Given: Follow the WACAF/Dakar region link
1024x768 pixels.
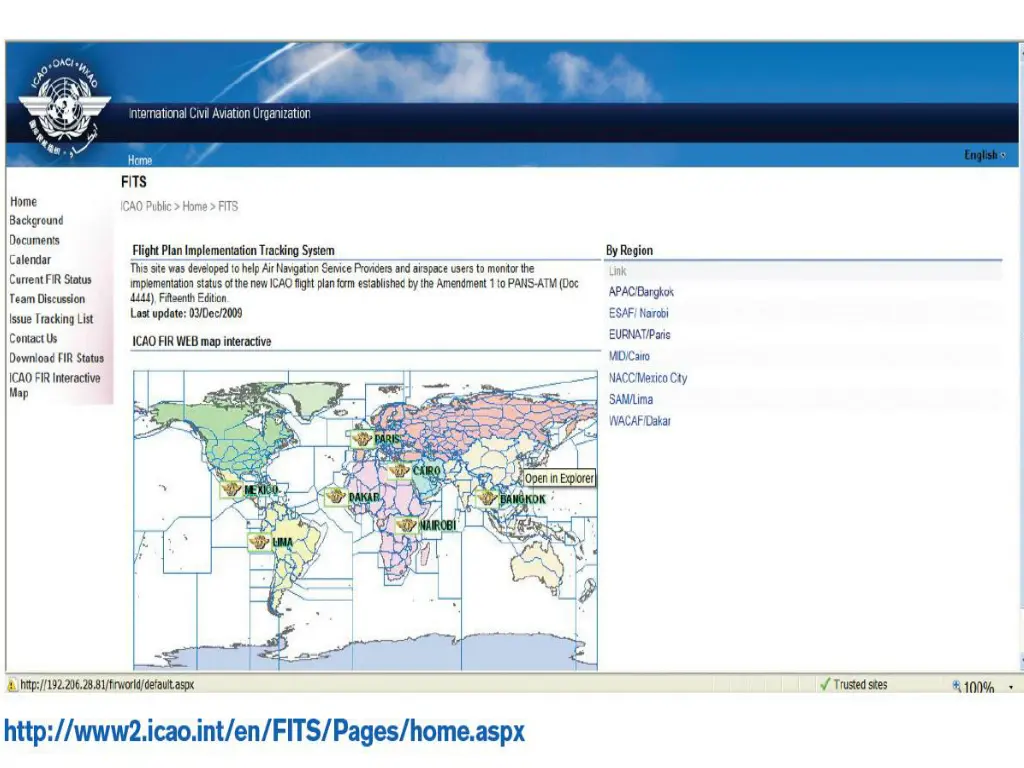Looking at the screenshot, I should (640, 421).
